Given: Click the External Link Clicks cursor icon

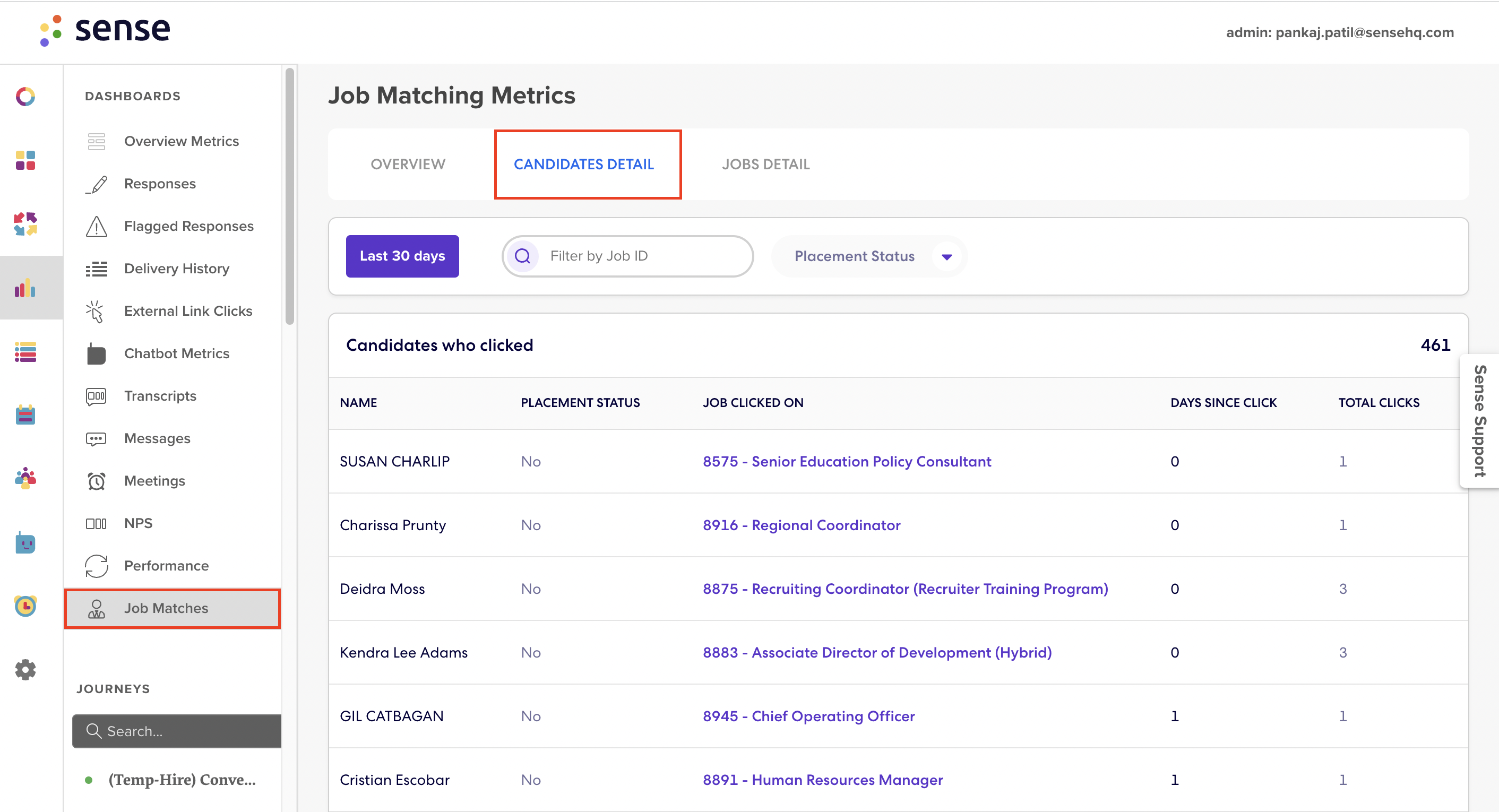Looking at the screenshot, I should [x=95, y=311].
